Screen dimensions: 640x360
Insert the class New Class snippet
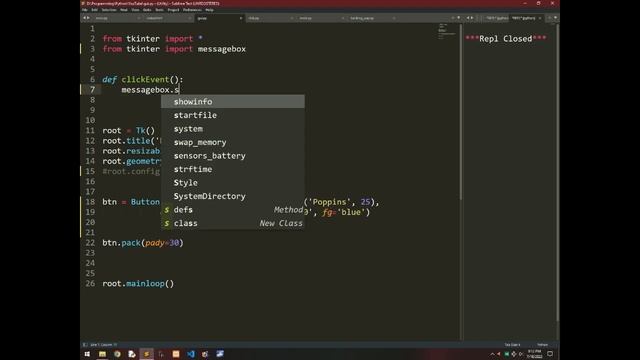pos(233,223)
